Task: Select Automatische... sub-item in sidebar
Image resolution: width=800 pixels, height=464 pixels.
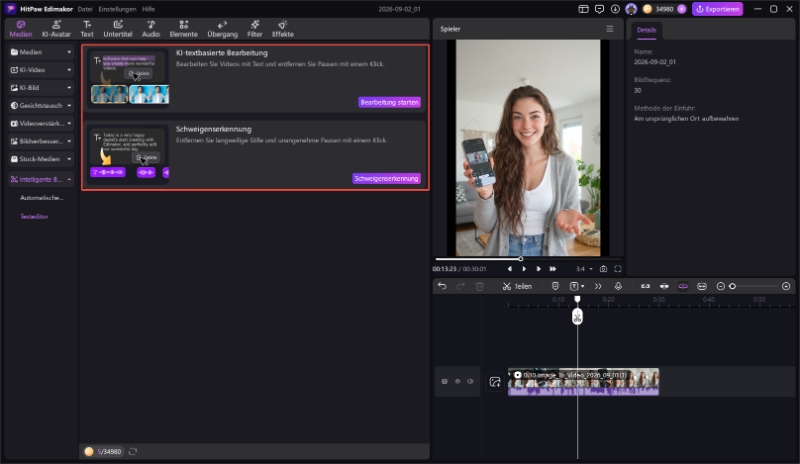Action: 41,198
